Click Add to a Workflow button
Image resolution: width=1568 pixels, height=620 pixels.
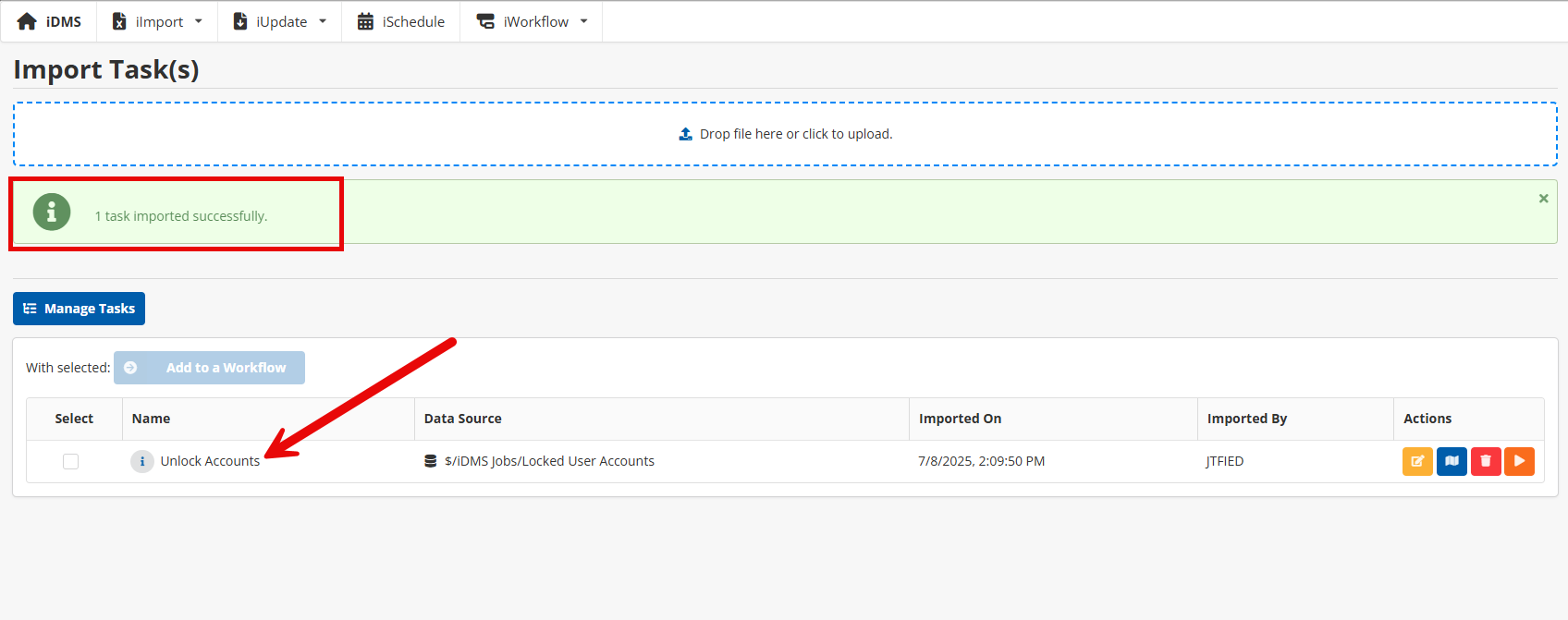pos(209,368)
